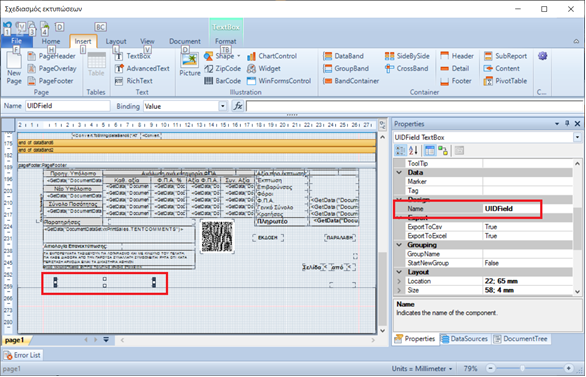Insert a WinFormsControl component
Image resolution: width=586 pixels, height=377 pixels.
pyautogui.click(x=279, y=81)
